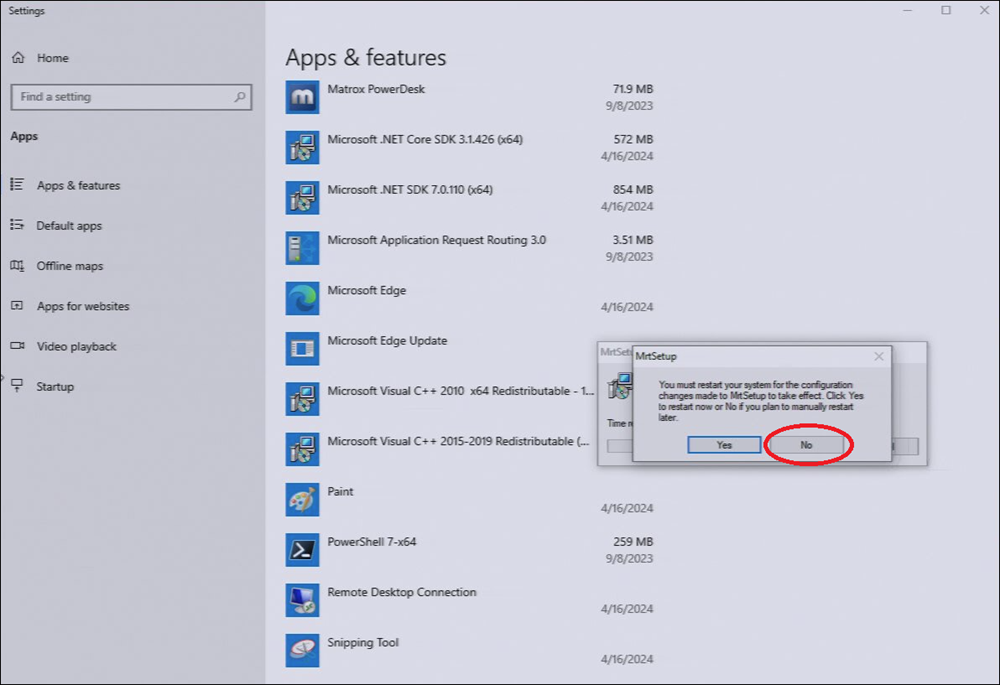Click the search magnifier icon in Find a setting

coord(240,97)
